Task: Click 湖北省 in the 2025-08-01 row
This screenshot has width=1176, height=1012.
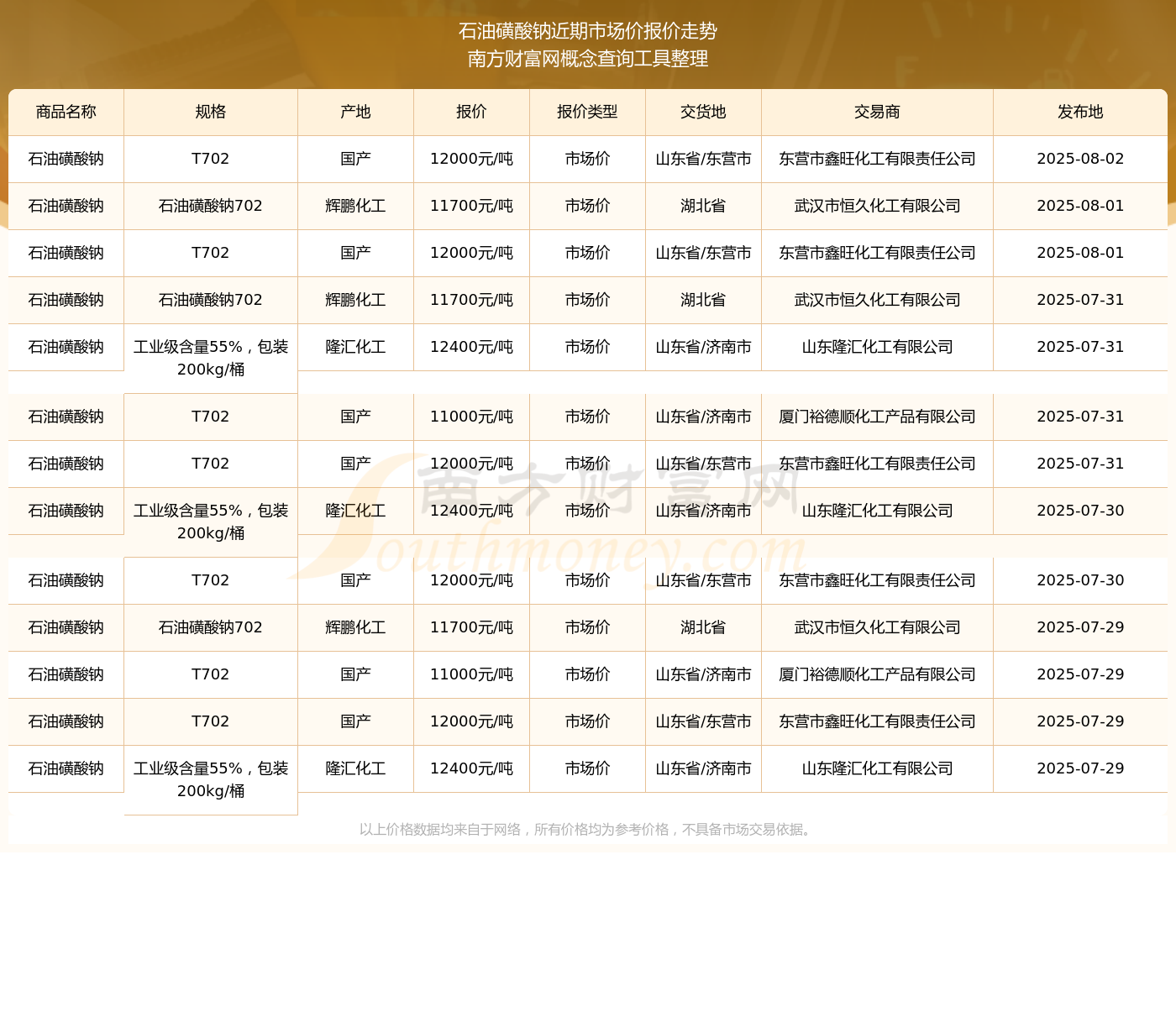Action: pos(703,206)
